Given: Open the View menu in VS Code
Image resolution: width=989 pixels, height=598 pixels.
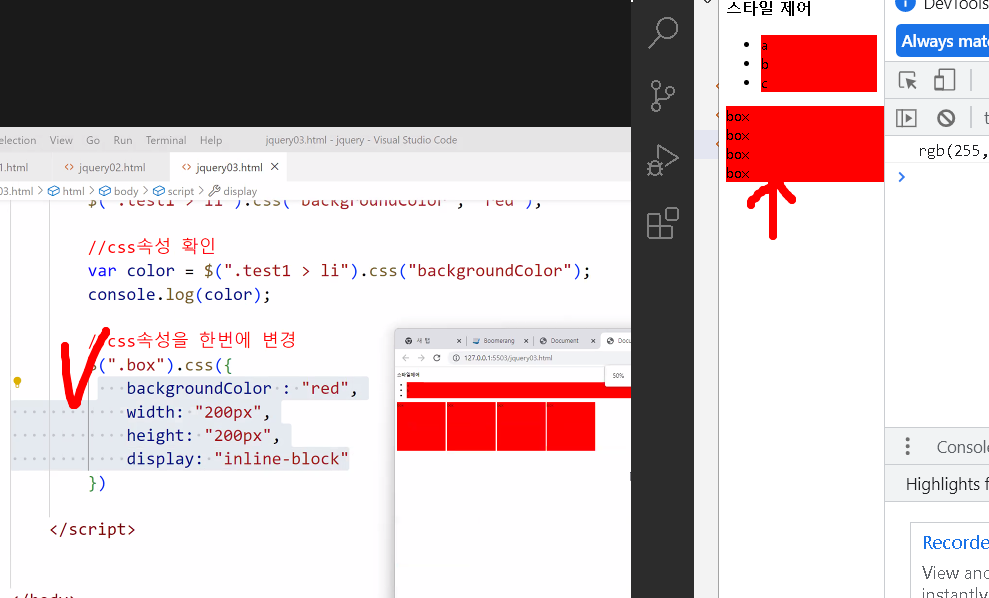Looking at the screenshot, I should click(x=61, y=140).
